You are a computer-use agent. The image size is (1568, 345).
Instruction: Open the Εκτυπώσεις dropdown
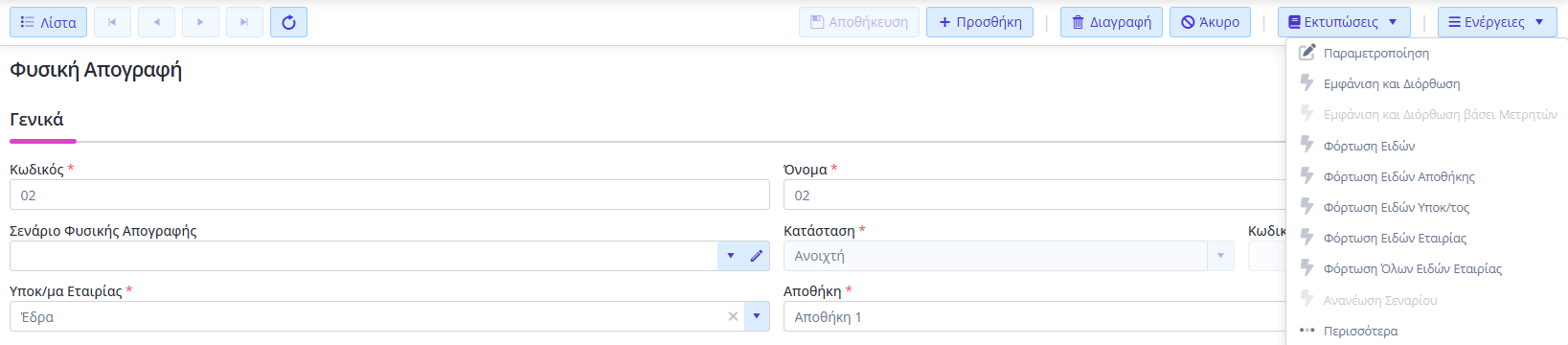coord(1344,22)
